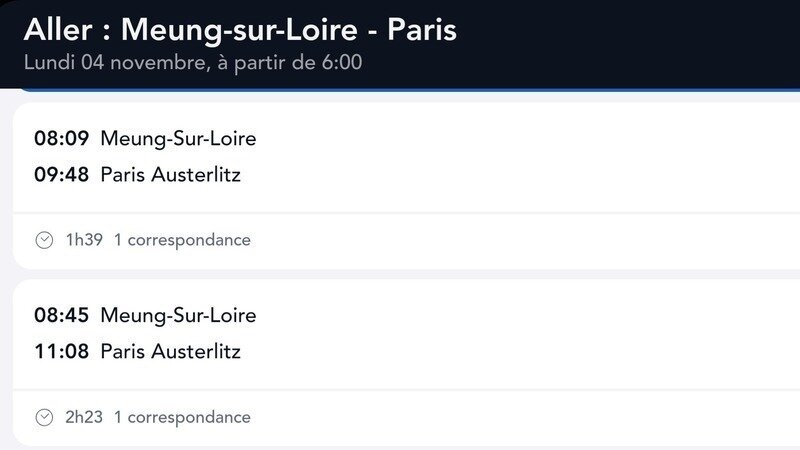Click the 09:48 arrival time
Viewport: 800px width, 450px height.
pos(61,175)
